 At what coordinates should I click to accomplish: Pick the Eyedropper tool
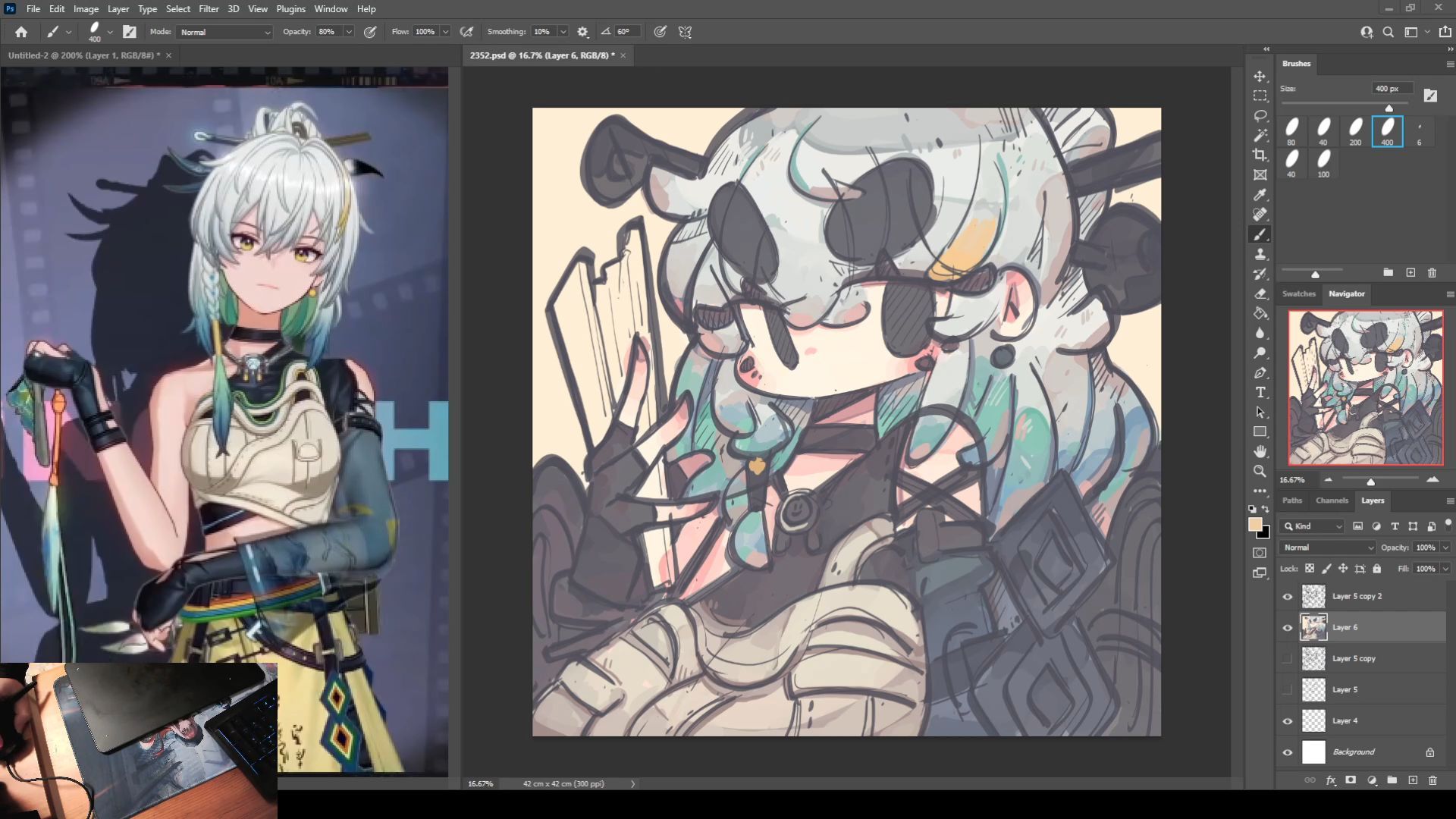pos(1260,195)
